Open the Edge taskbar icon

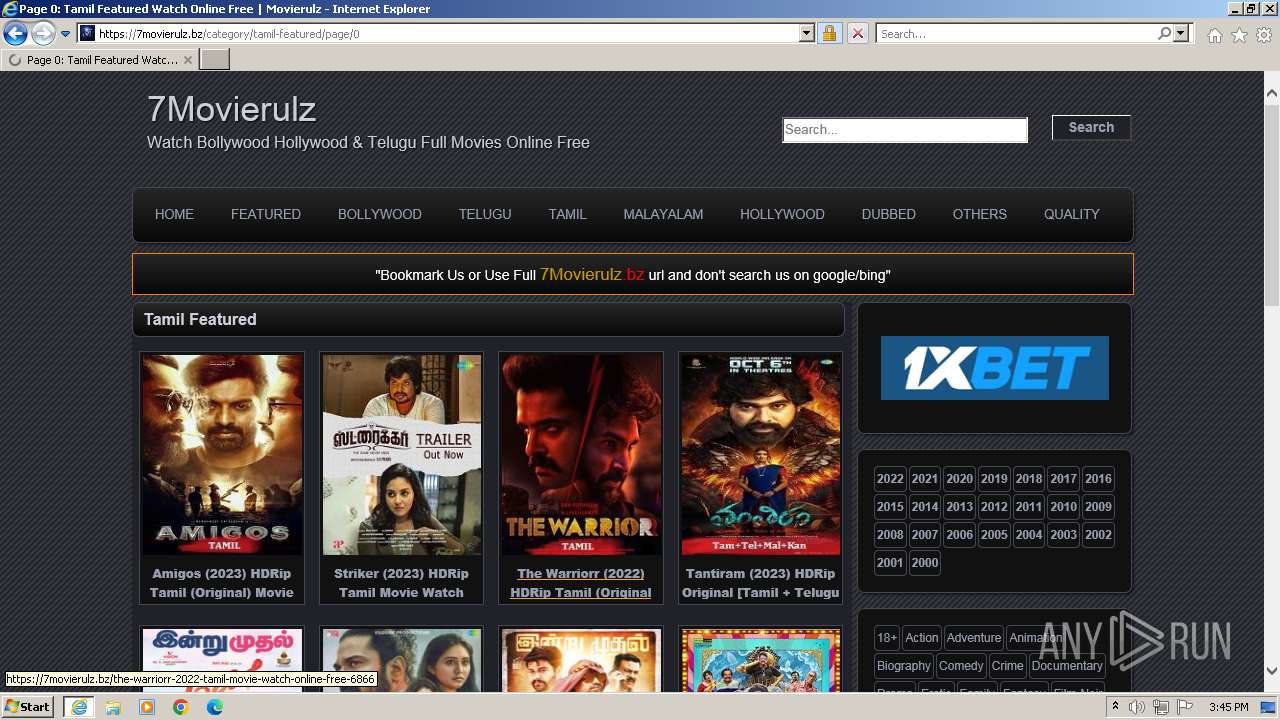click(x=215, y=707)
